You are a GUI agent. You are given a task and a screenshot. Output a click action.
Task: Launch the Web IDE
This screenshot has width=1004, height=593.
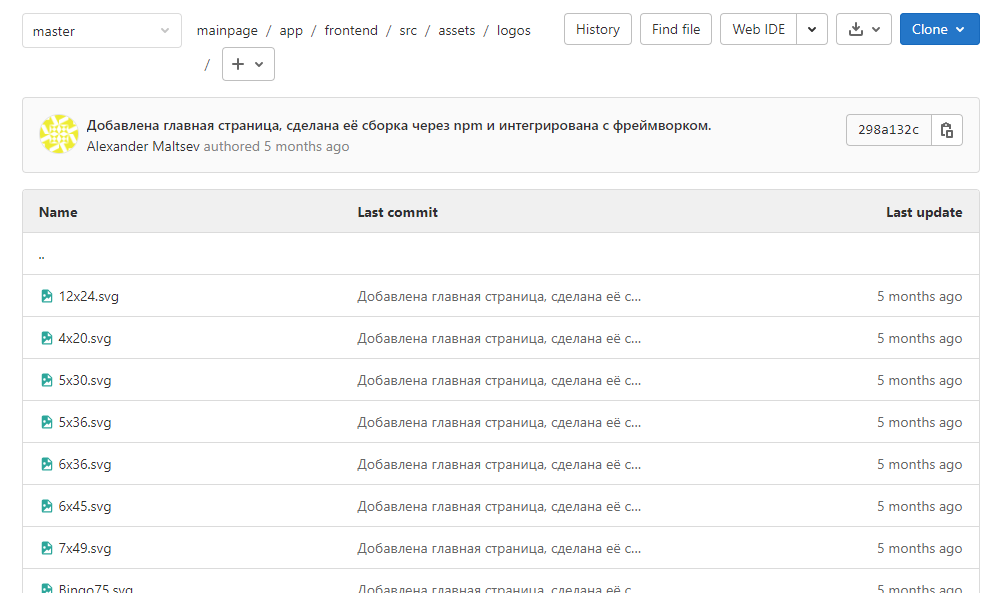point(759,30)
